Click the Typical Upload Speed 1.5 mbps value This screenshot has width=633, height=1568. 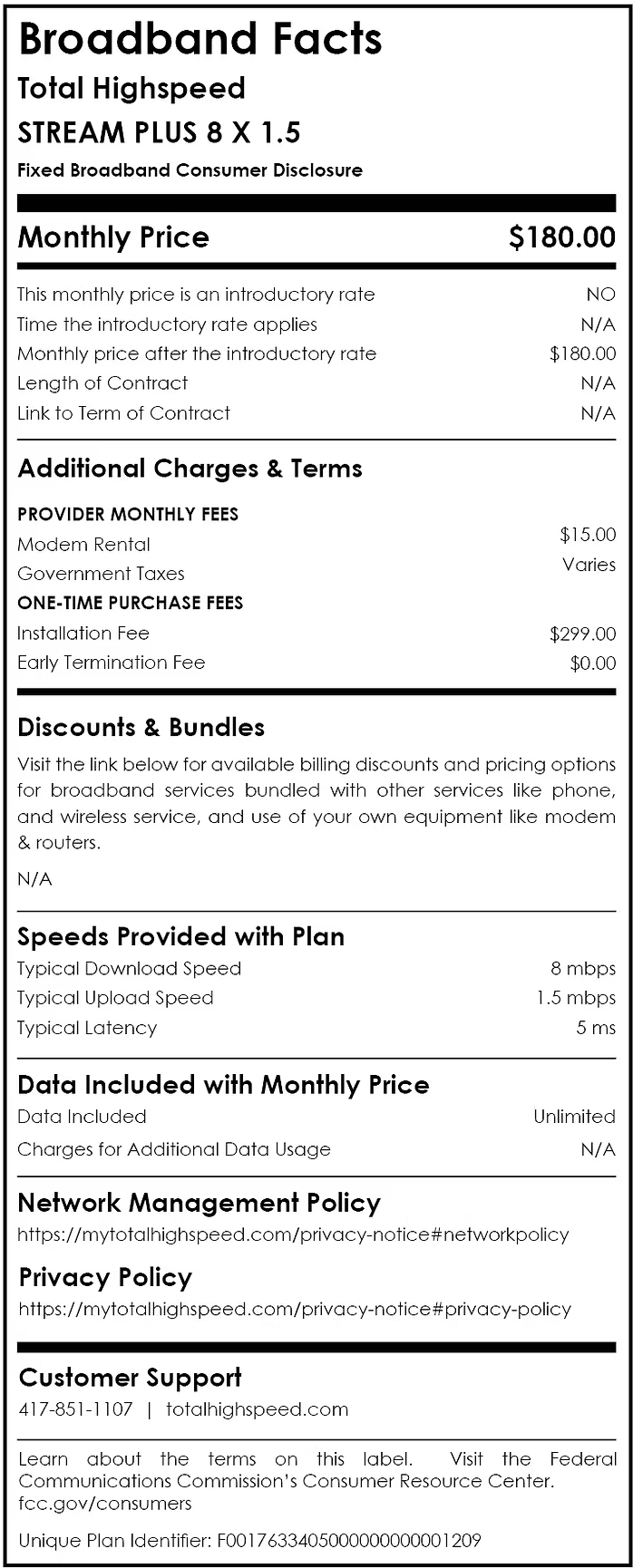click(575, 998)
